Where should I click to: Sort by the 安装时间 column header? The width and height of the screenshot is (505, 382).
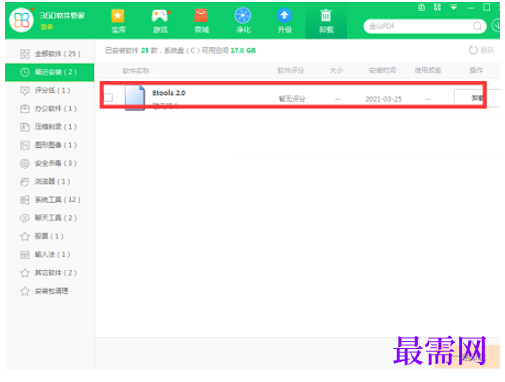[382, 70]
